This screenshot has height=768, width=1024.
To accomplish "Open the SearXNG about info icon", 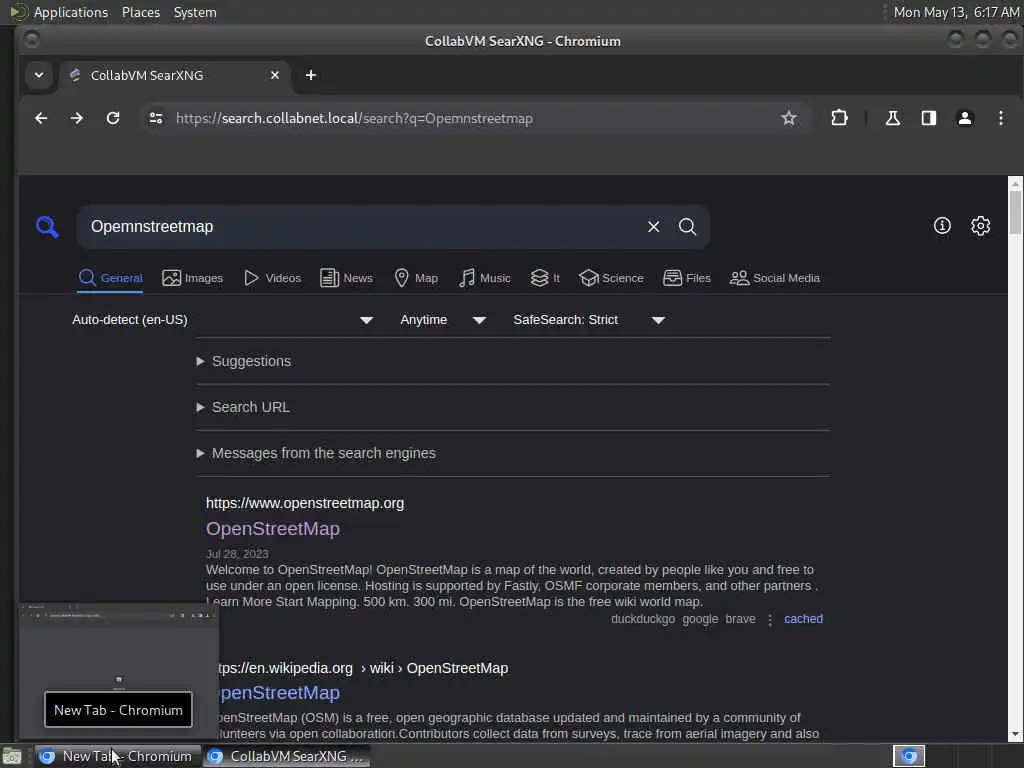I will (x=942, y=226).
